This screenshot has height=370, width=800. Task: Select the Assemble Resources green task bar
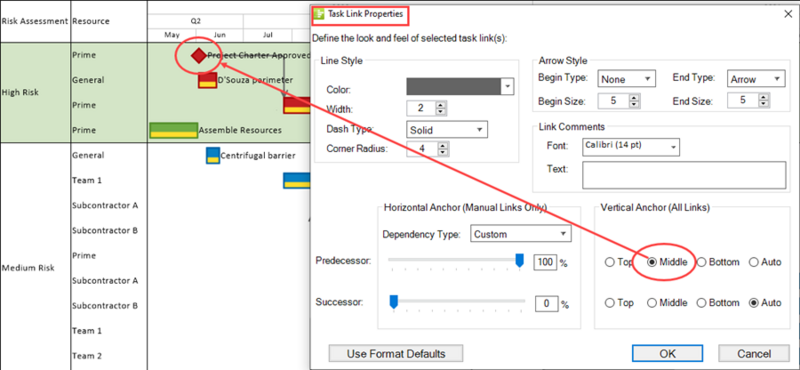click(173, 130)
